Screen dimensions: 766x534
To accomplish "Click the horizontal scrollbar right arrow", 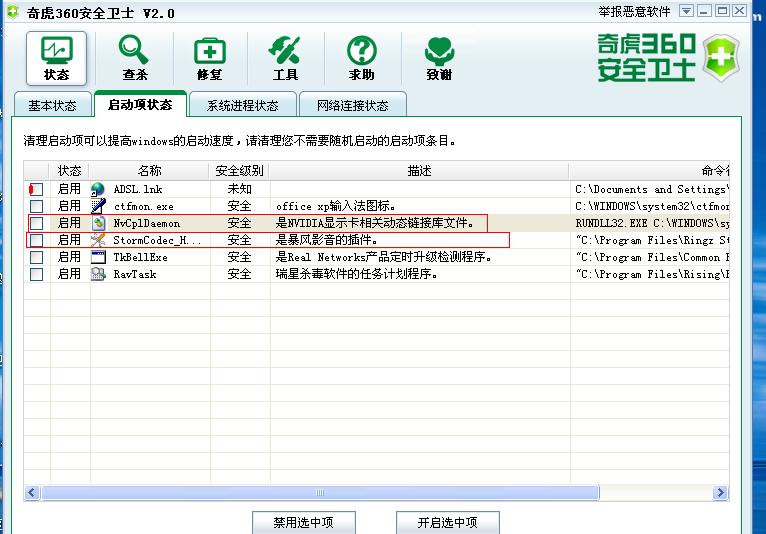I will (720, 492).
